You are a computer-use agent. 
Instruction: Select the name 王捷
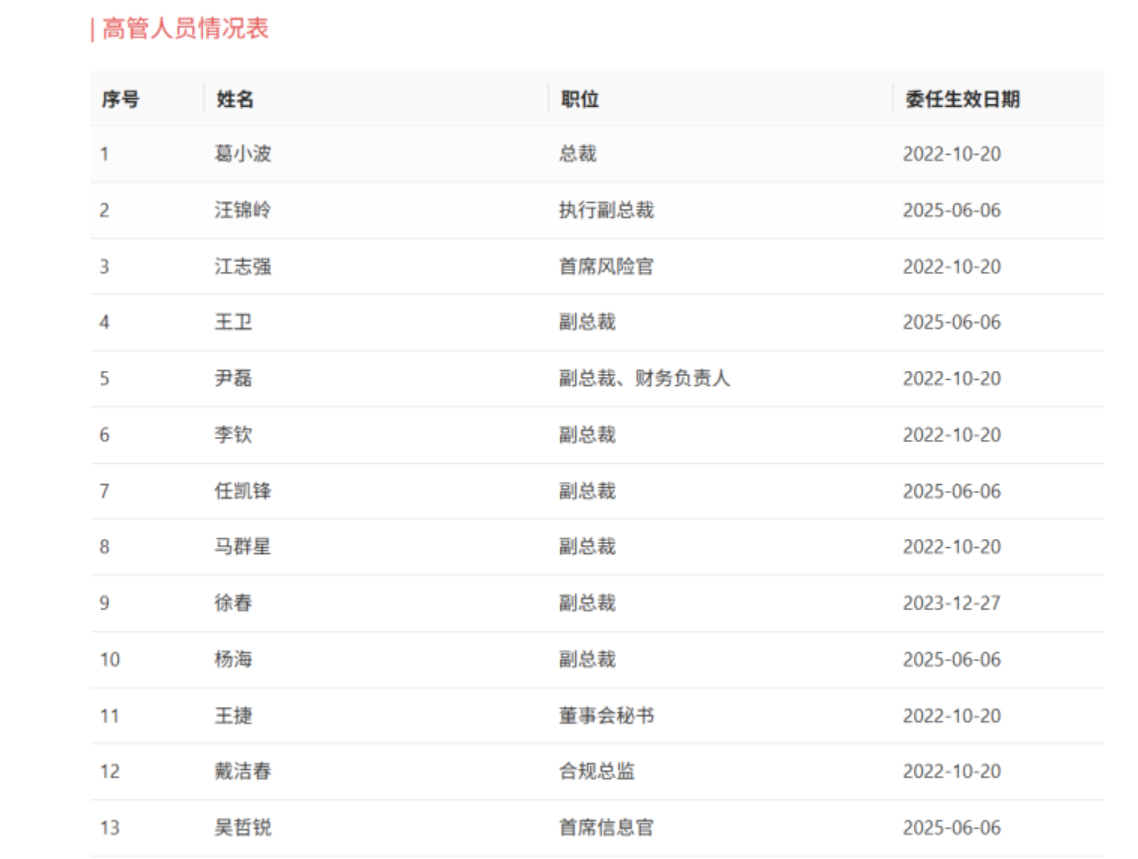(234, 716)
